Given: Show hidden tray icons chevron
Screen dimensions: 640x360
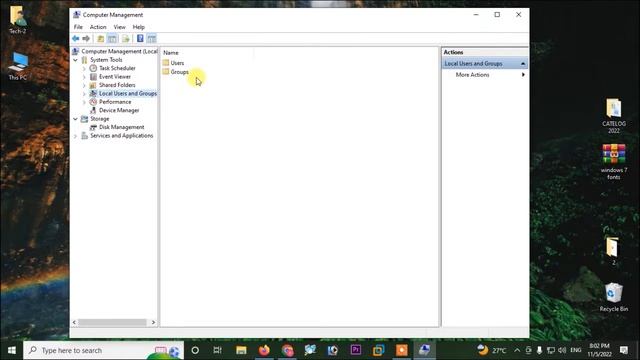Looking at the screenshot, I should click(517, 350).
